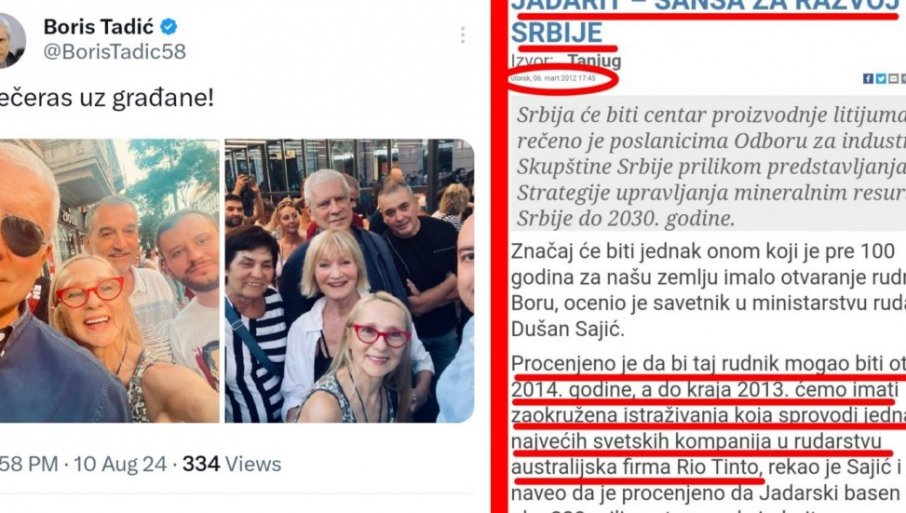Screen dimensions: 906x513
Task: Click the 10 Aug 24 tweet timestamp
Action: click(120, 464)
